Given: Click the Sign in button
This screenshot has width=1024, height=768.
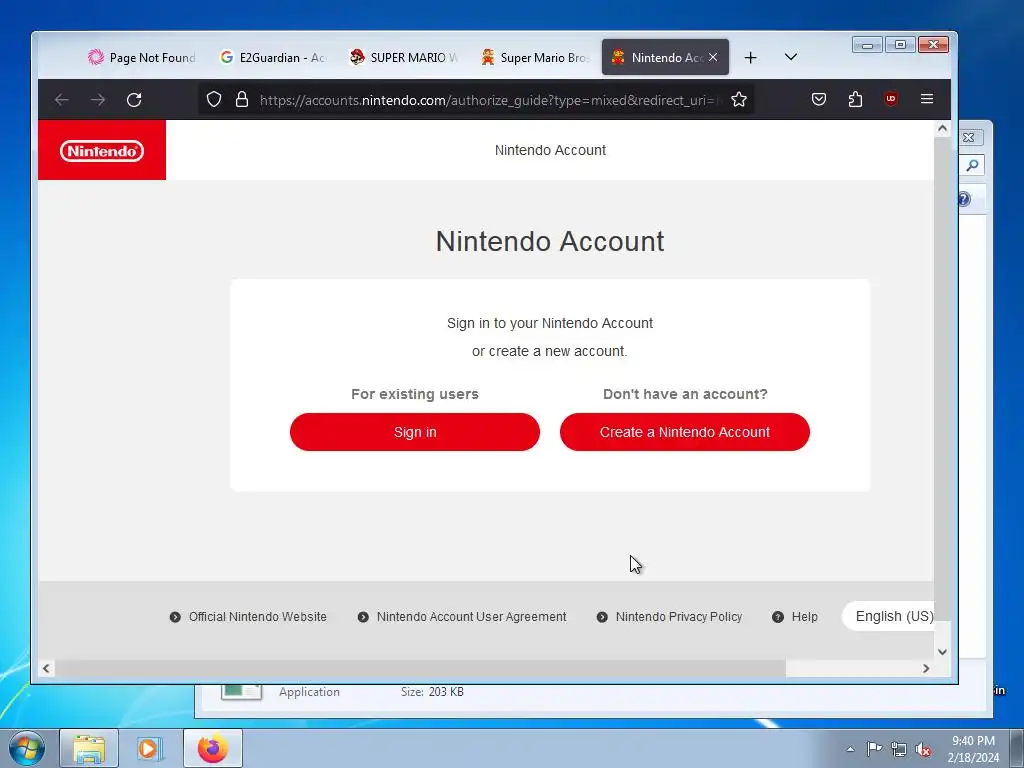Looking at the screenshot, I should 415,432.
